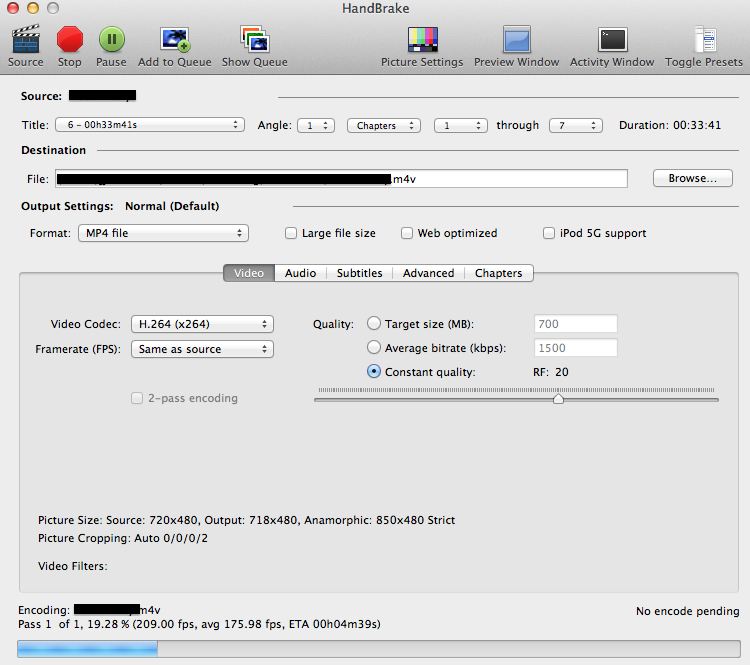Stop the current encode
The width and height of the screenshot is (750, 665).
point(70,39)
